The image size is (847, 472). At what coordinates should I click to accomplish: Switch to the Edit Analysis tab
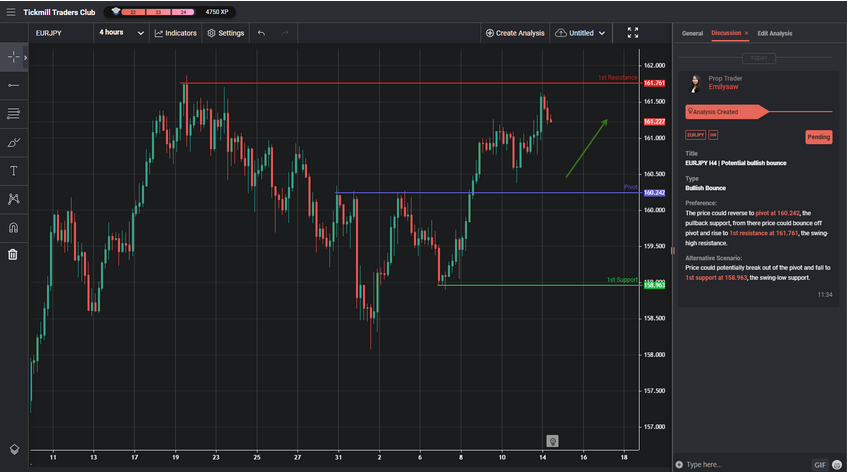point(775,33)
